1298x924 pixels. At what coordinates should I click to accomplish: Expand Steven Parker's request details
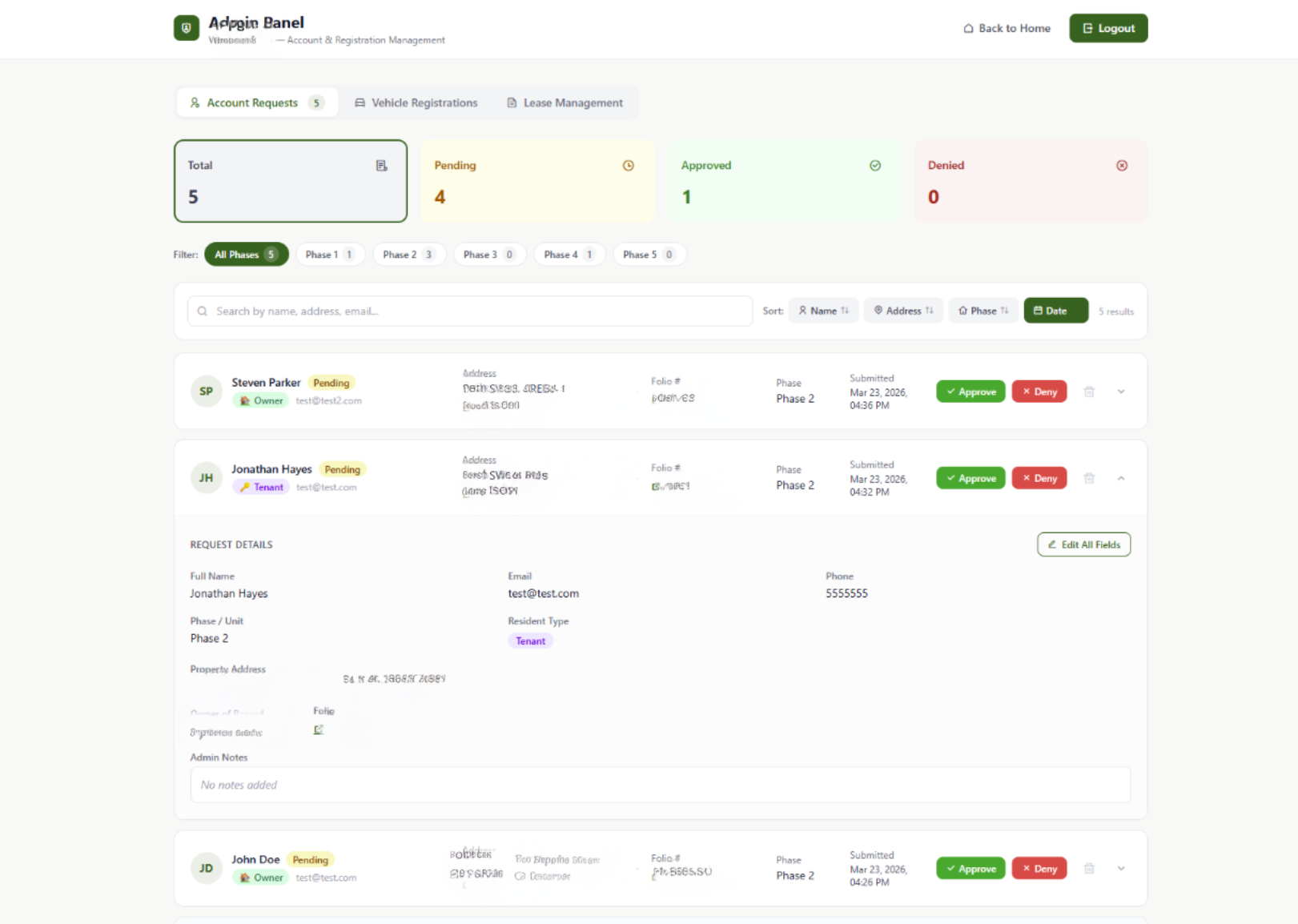[x=1121, y=392]
